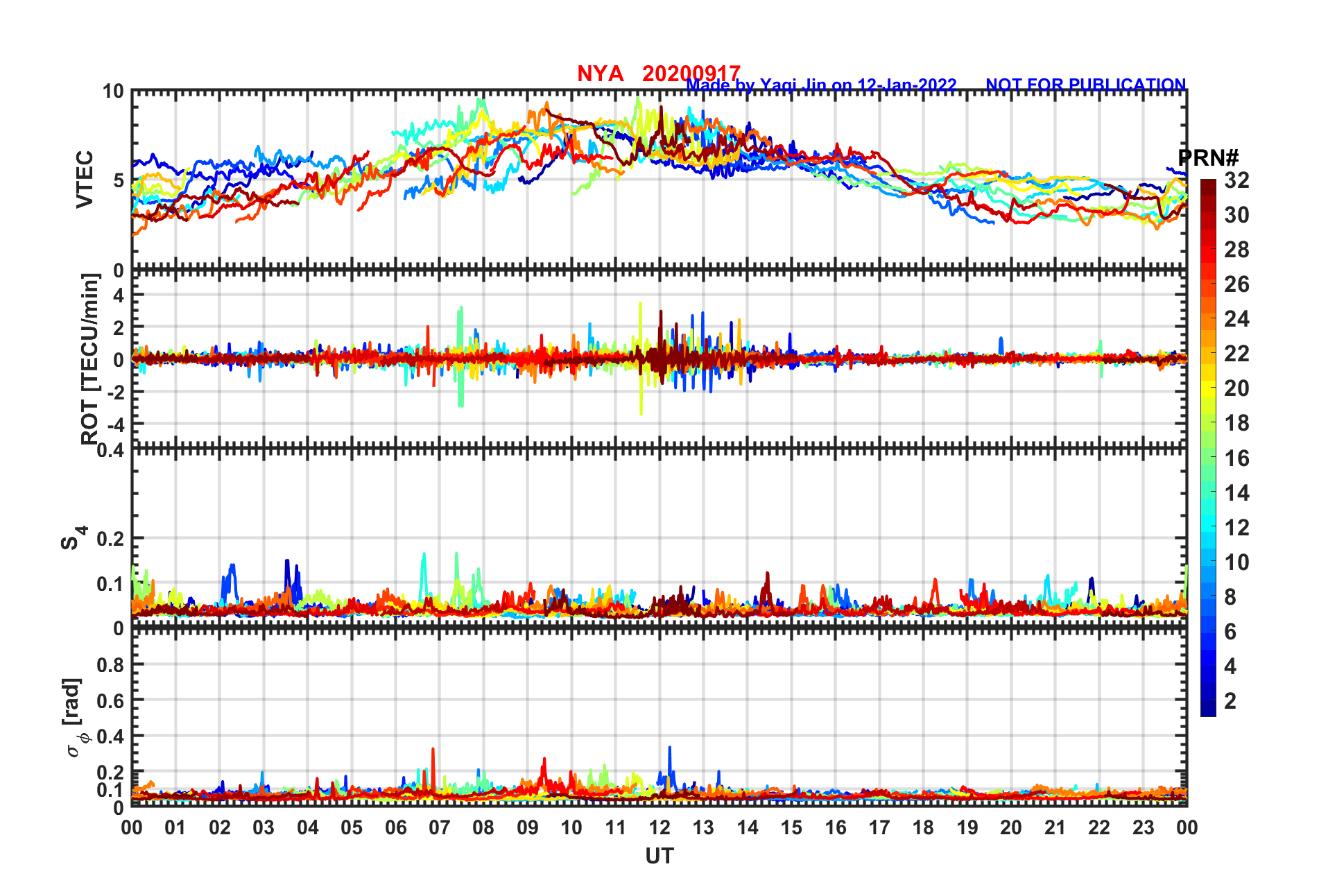Click the "NOT FOR PUBLICATION" notice
This screenshot has width=1319, height=896.
pyautogui.click(x=1086, y=85)
